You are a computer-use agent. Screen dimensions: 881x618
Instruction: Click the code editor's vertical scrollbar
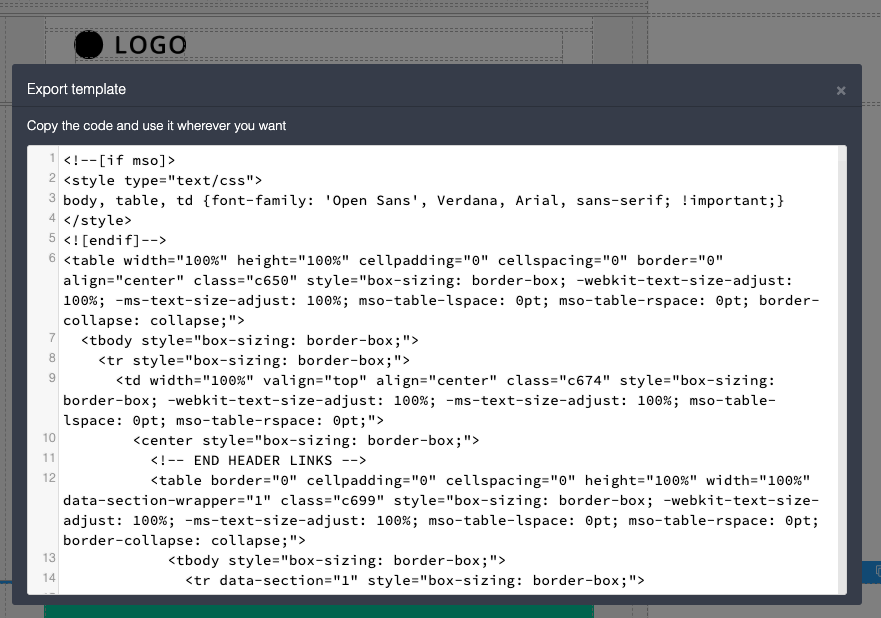(842, 370)
